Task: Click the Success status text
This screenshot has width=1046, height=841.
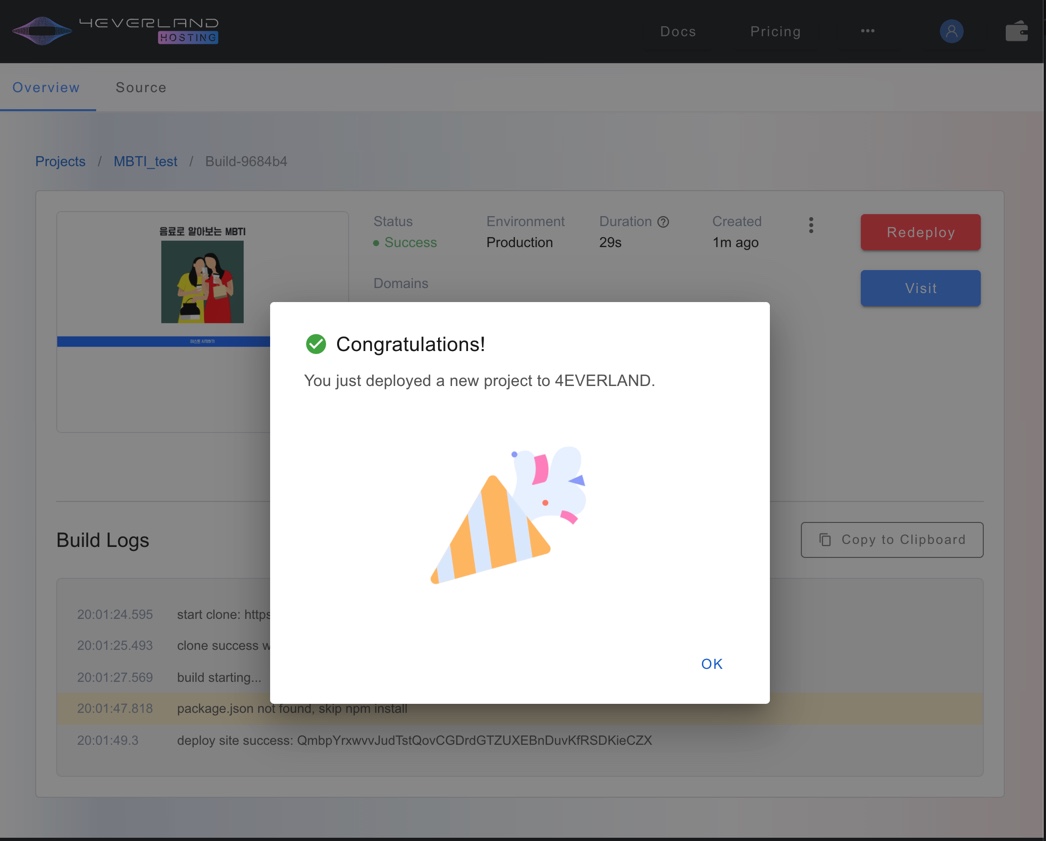Action: click(x=410, y=243)
